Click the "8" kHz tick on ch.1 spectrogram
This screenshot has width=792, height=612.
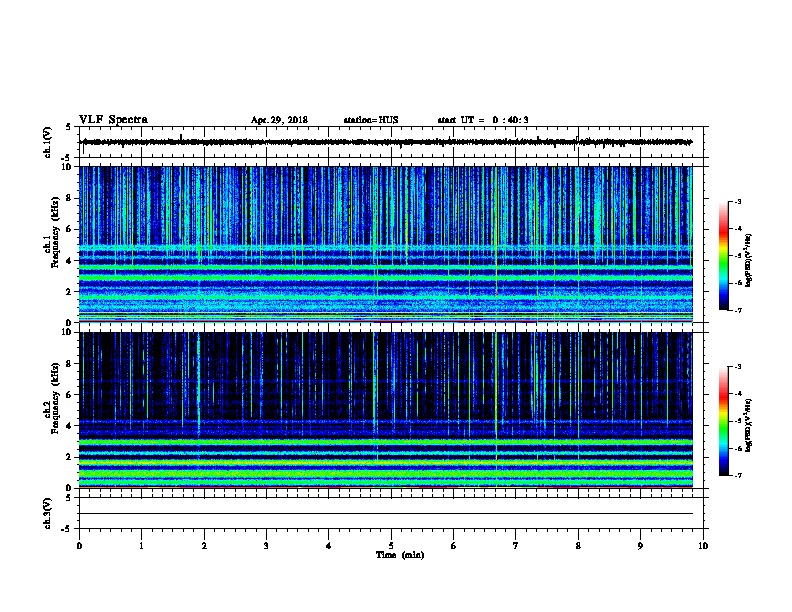pyautogui.click(x=69, y=198)
